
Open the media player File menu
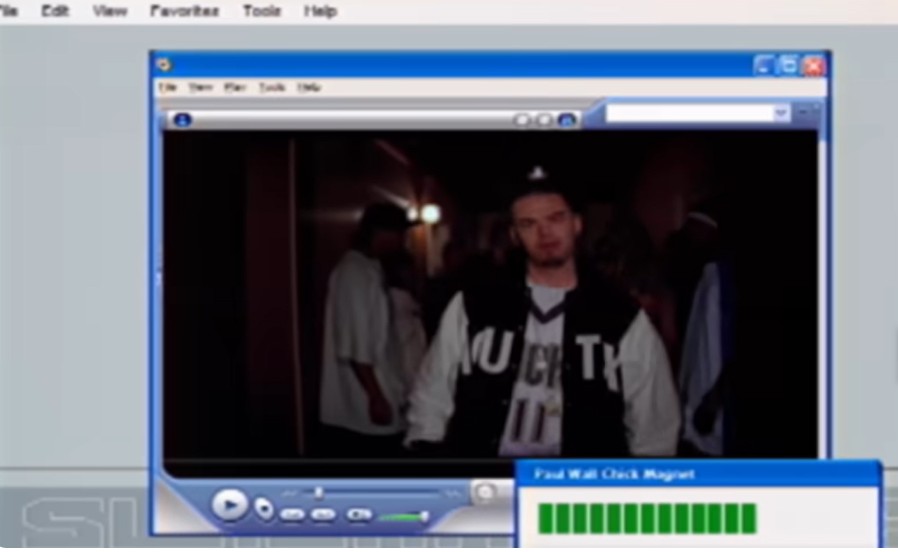point(167,87)
